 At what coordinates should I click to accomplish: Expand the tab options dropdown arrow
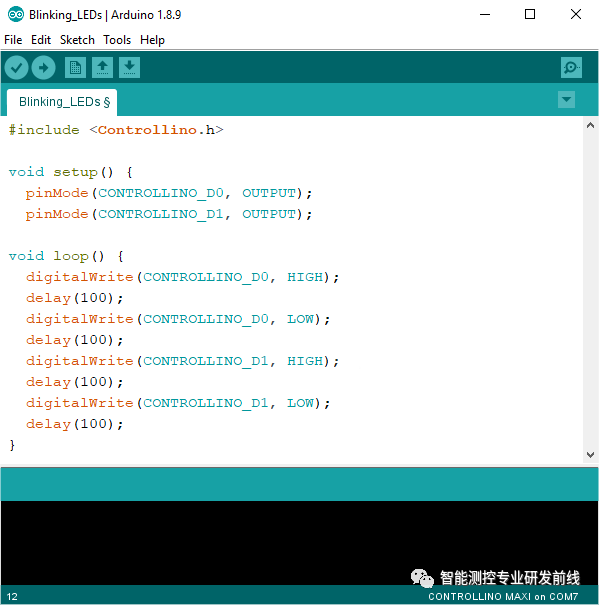(566, 100)
